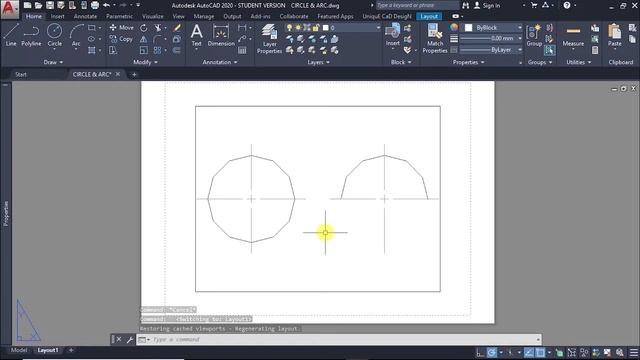
Task: Open Layer Properties manager
Action: pyautogui.click(x=269, y=39)
